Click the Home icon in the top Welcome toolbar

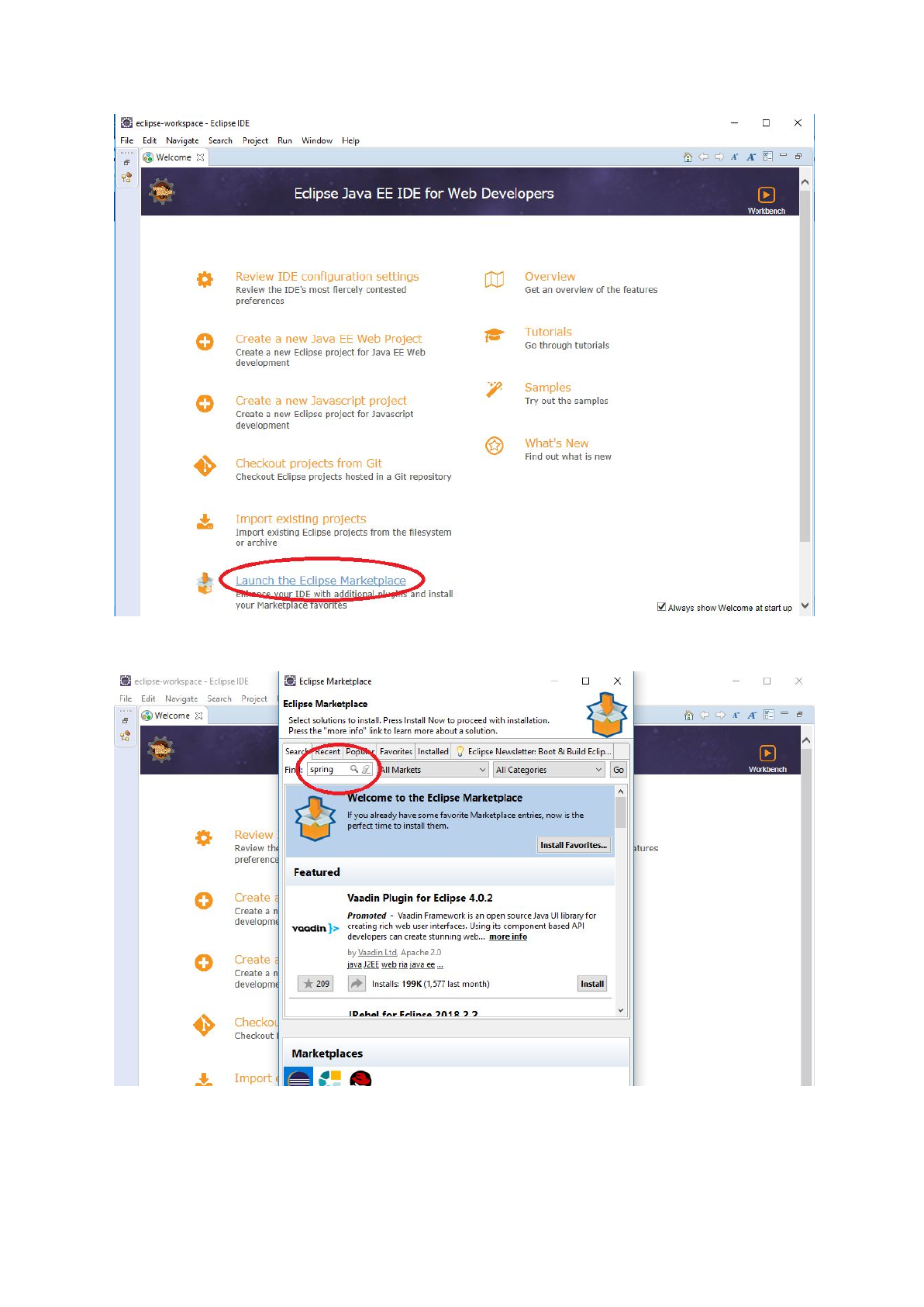pyautogui.click(x=688, y=157)
